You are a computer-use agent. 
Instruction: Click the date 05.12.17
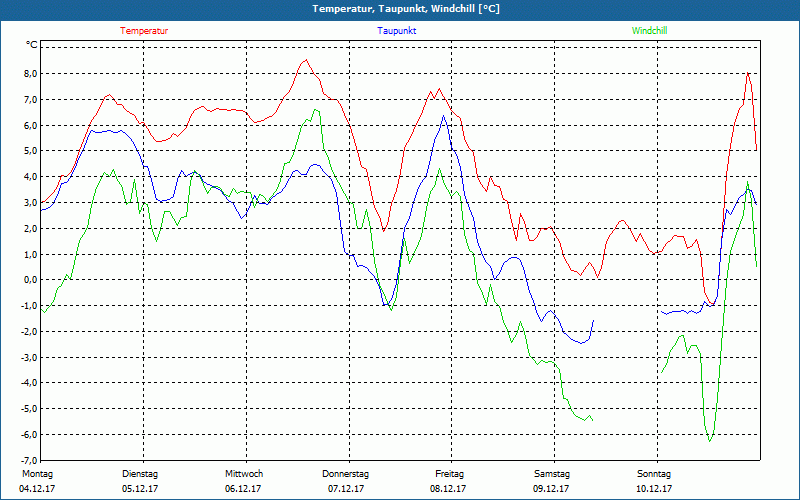pos(140,489)
